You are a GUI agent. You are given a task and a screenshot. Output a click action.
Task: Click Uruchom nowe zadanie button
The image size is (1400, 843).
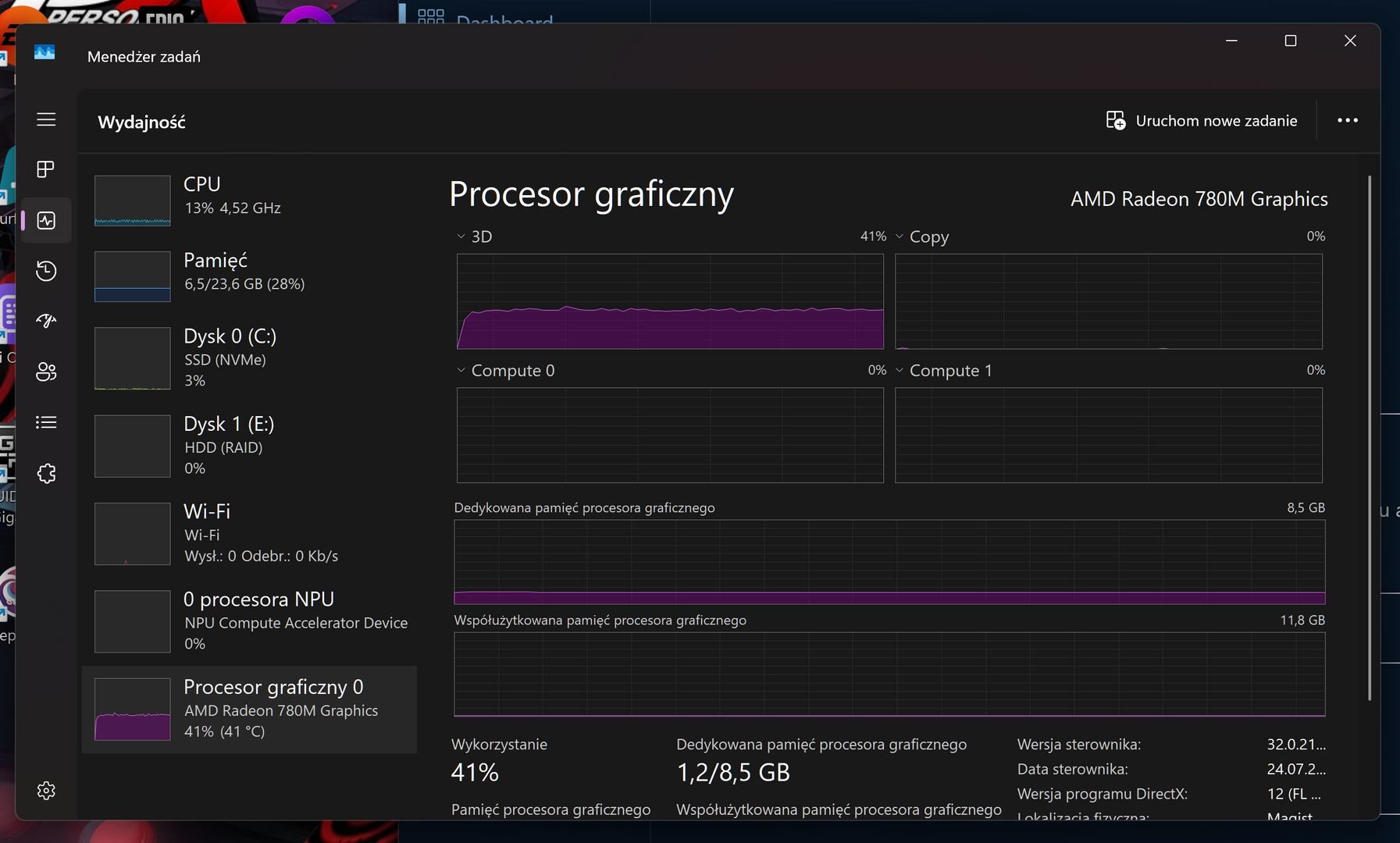1202,120
